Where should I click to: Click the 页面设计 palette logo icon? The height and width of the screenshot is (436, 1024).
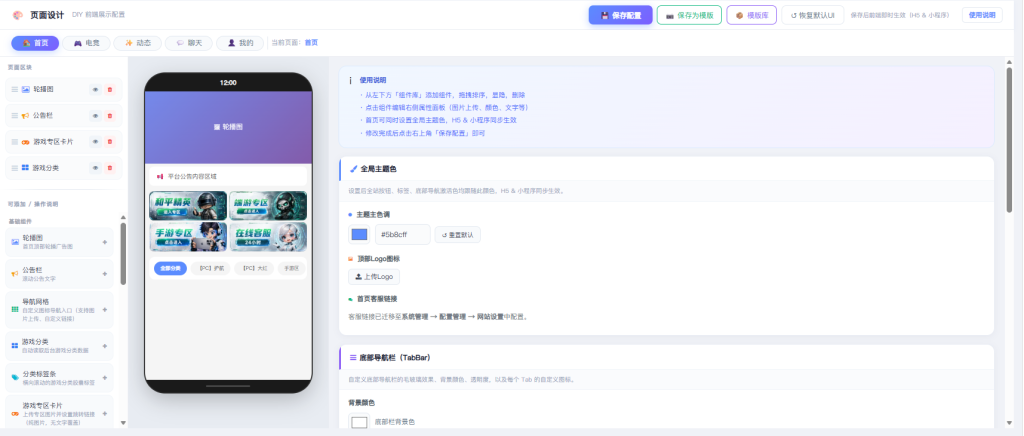tap(18, 14)
